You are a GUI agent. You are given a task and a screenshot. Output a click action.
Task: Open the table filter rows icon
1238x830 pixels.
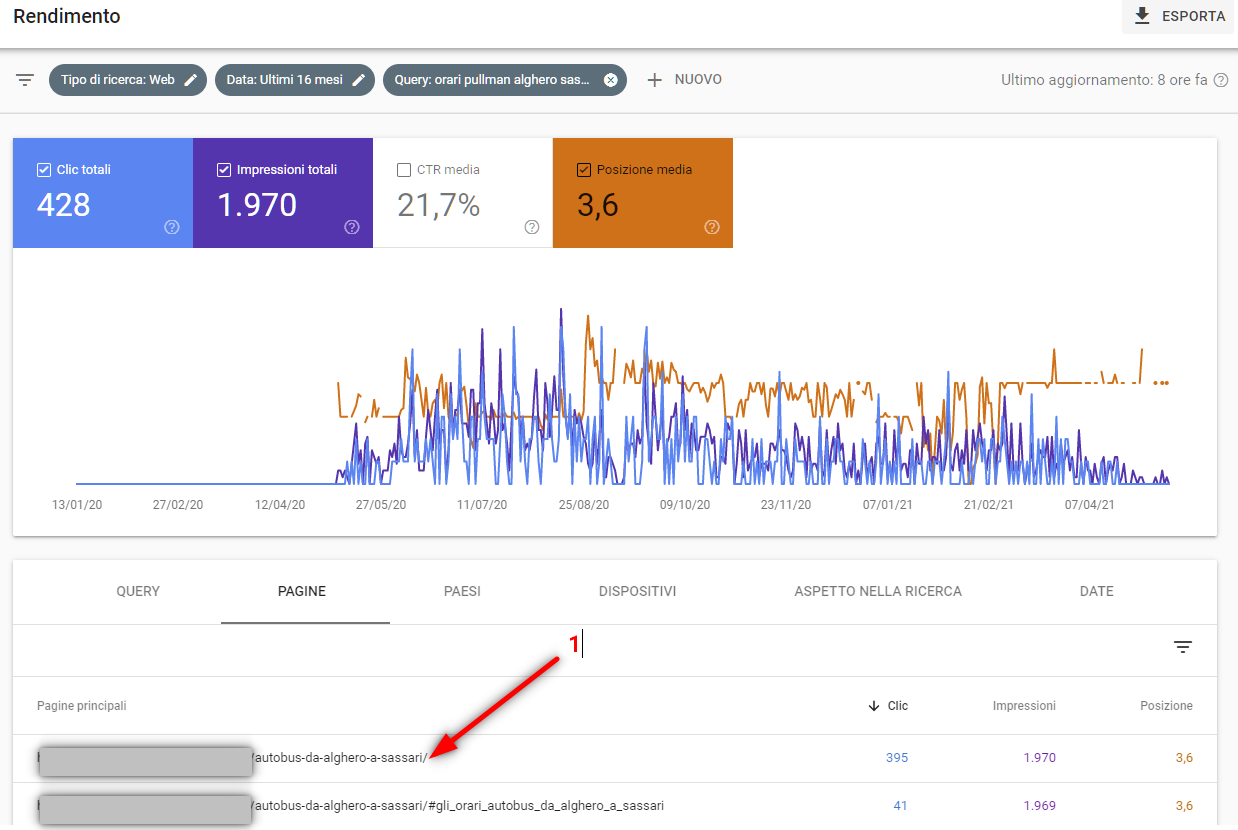1183,647
